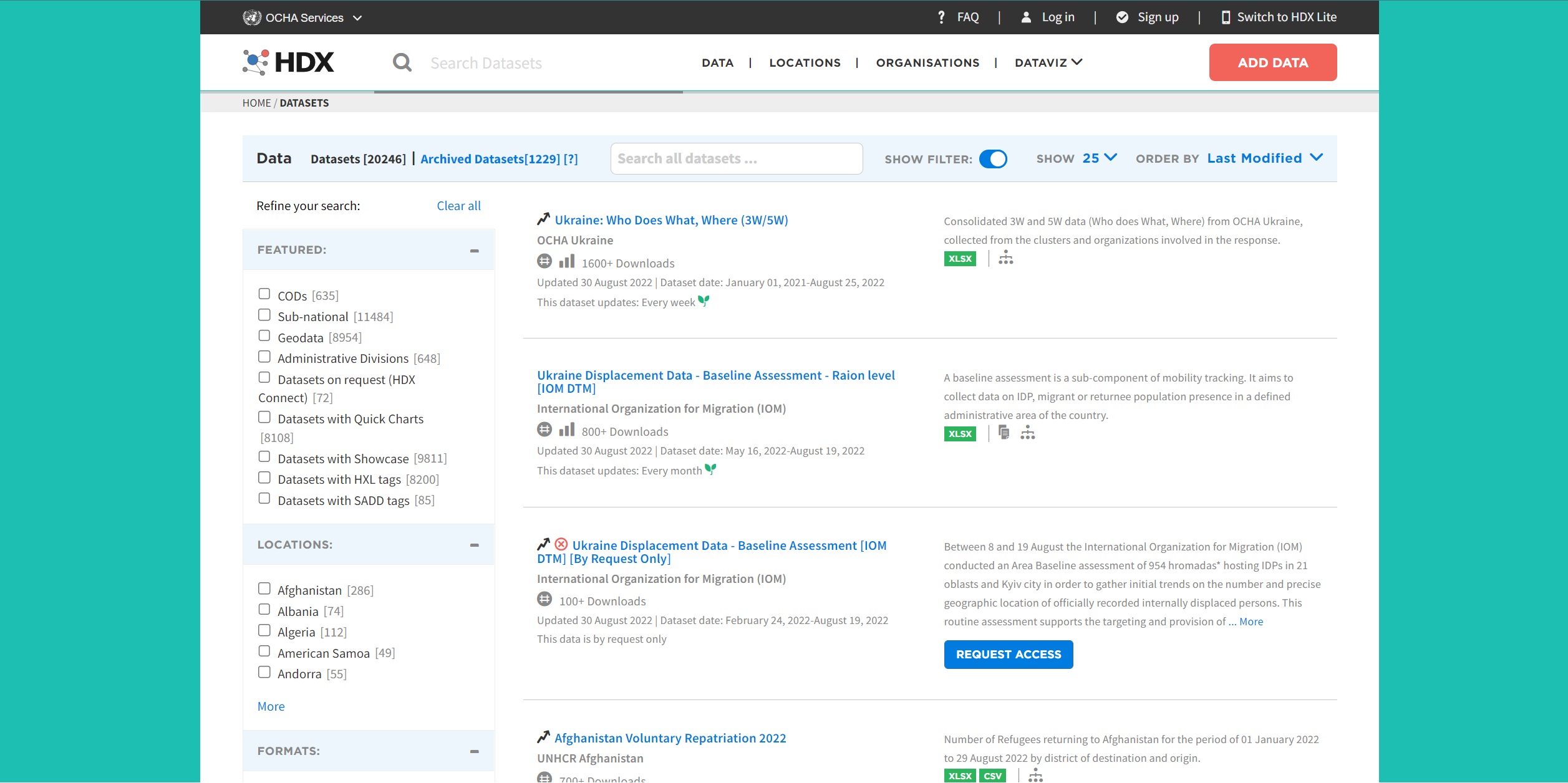Screen dimensions: 1568x783
Task: Click the Search all datasets field
Action: click(736, 159)
